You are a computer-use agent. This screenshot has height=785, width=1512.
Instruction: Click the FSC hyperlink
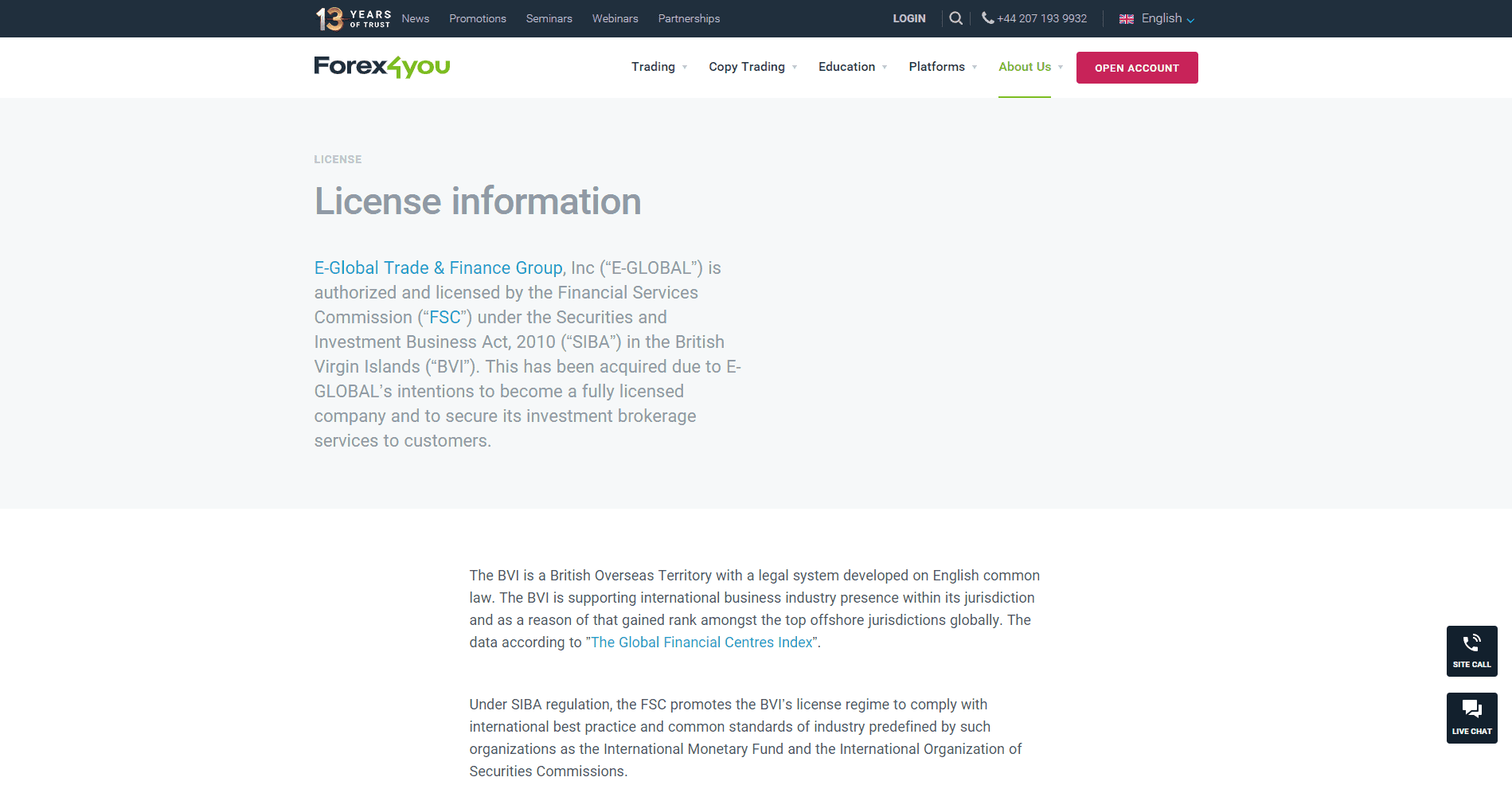(x=447, y=317)
